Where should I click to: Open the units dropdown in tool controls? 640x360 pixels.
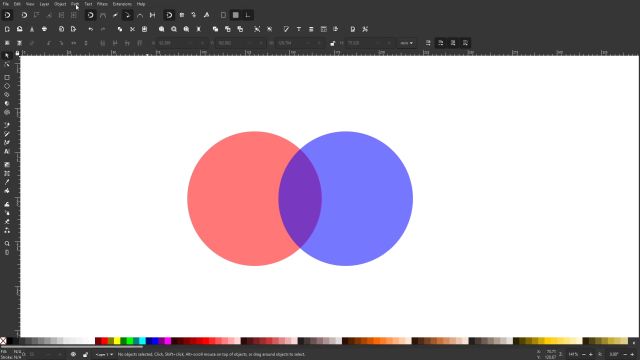pyautogui.click(x=407, y=43)
